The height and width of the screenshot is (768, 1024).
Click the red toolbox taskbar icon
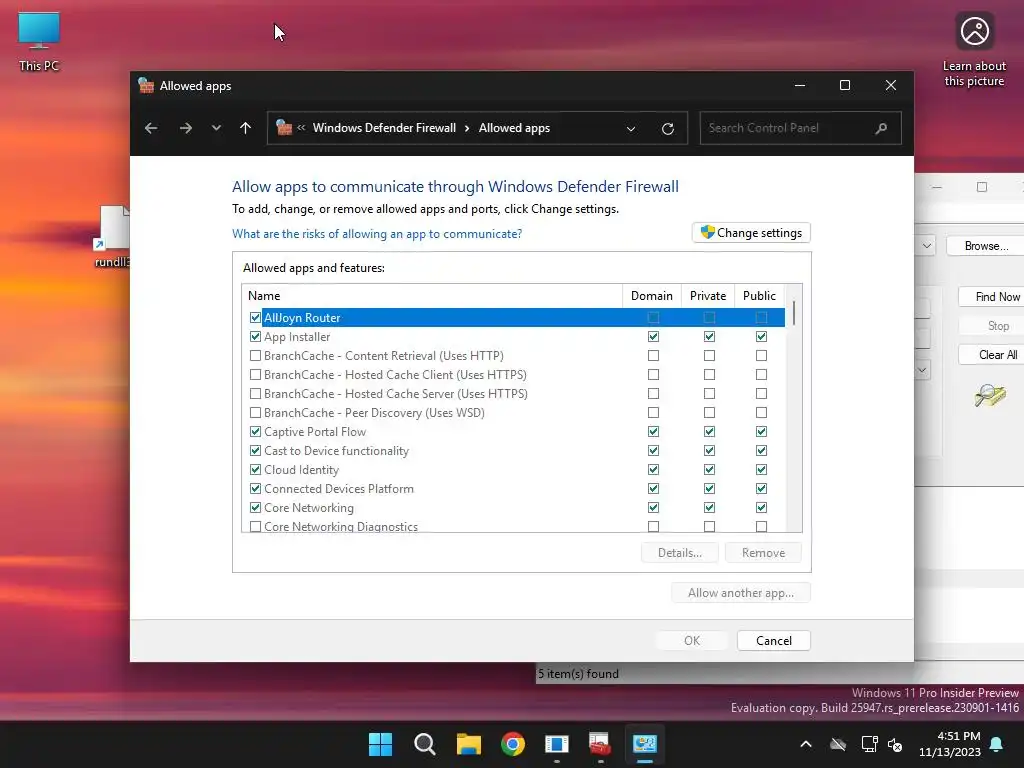pos(600,744)
